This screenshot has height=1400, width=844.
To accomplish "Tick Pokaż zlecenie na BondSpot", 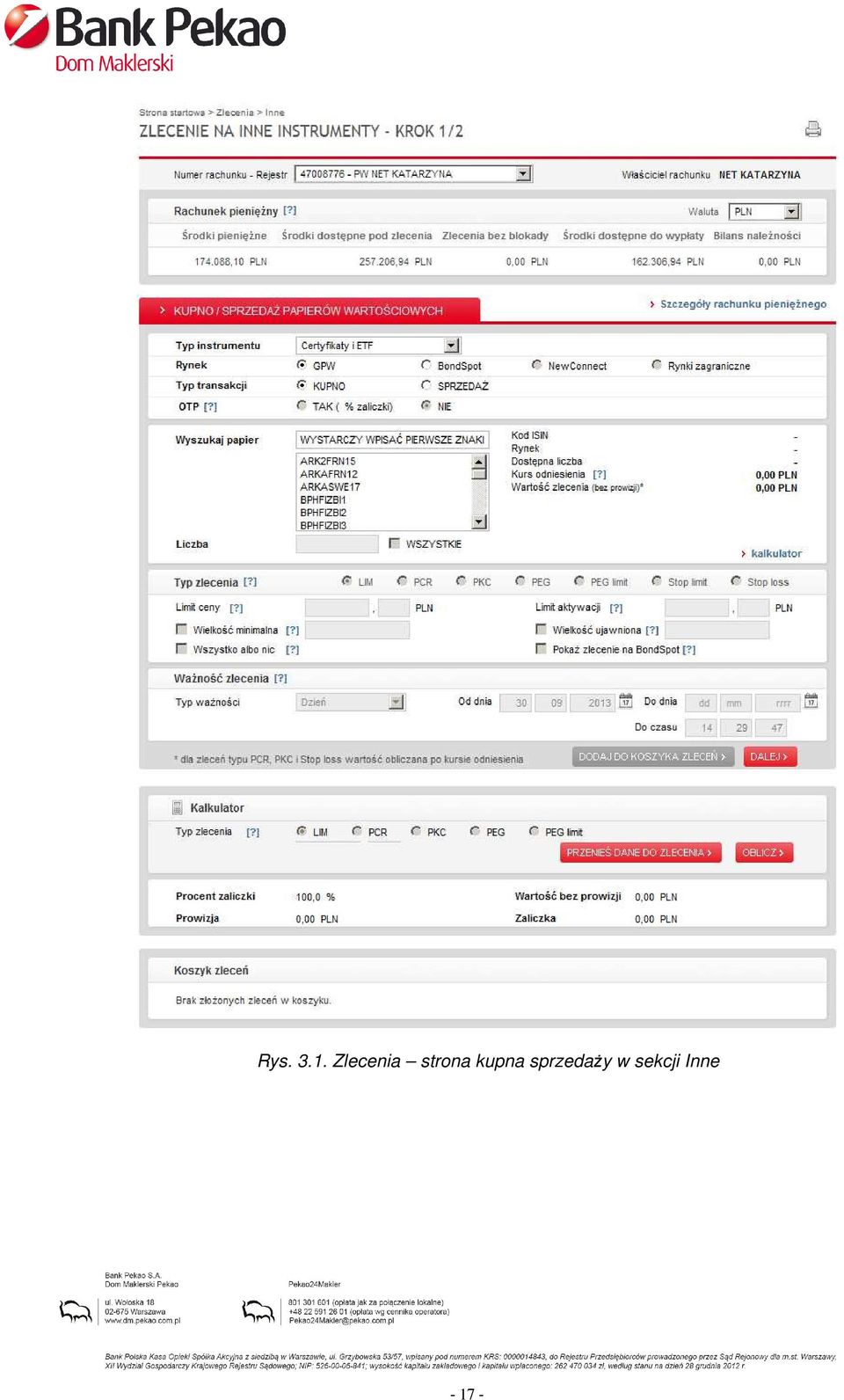I will coord(541,649).
